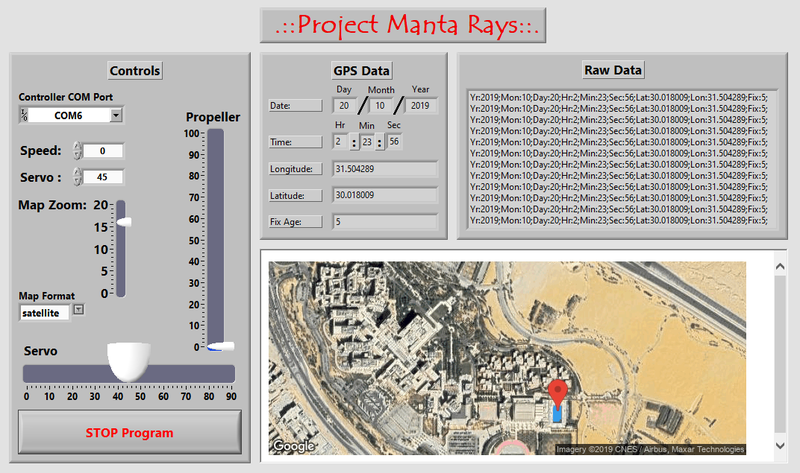The image size is (800, 473).
Task: Click the Fix Age value field
Action: [385, 221]
